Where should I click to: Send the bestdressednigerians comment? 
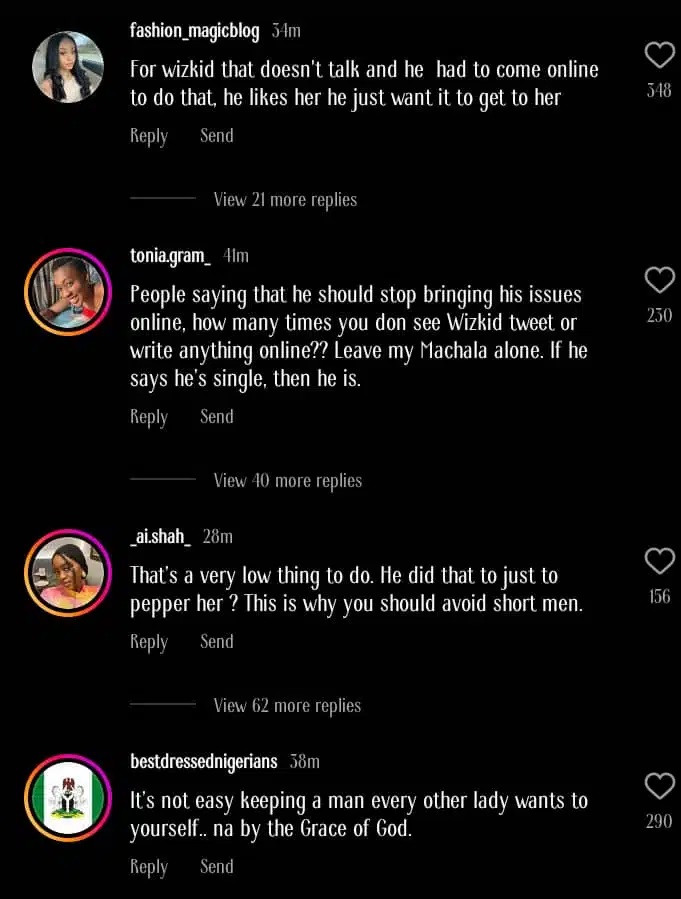[x=216, y=867]
